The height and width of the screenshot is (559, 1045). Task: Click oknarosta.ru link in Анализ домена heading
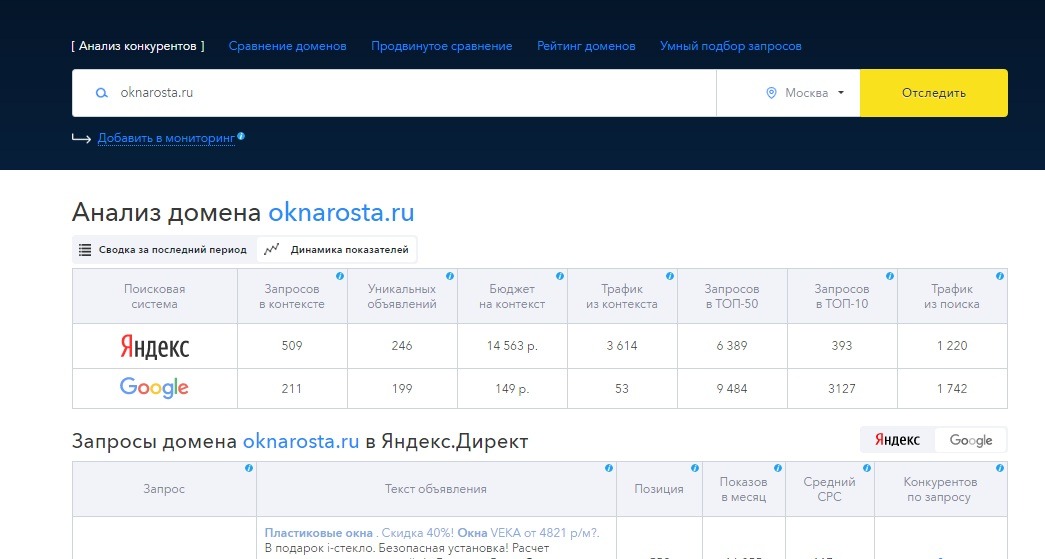[341, 213]
